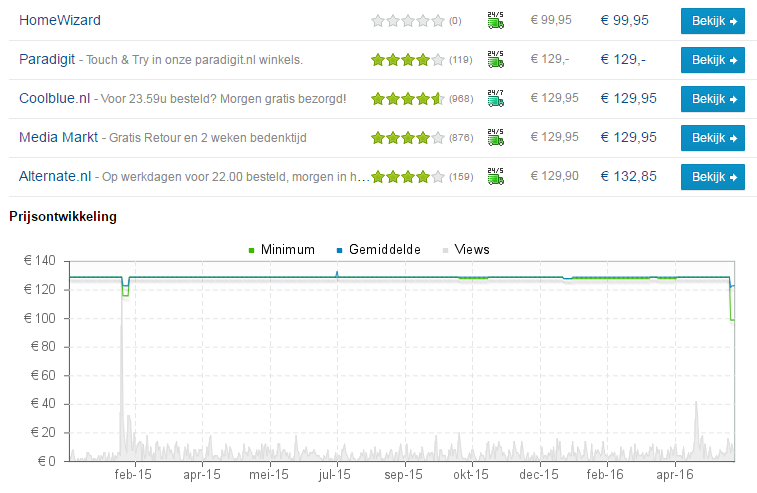757x493 pixels.
Task: Click Media Markt delivery truck icon
Action: pos(495,138)
